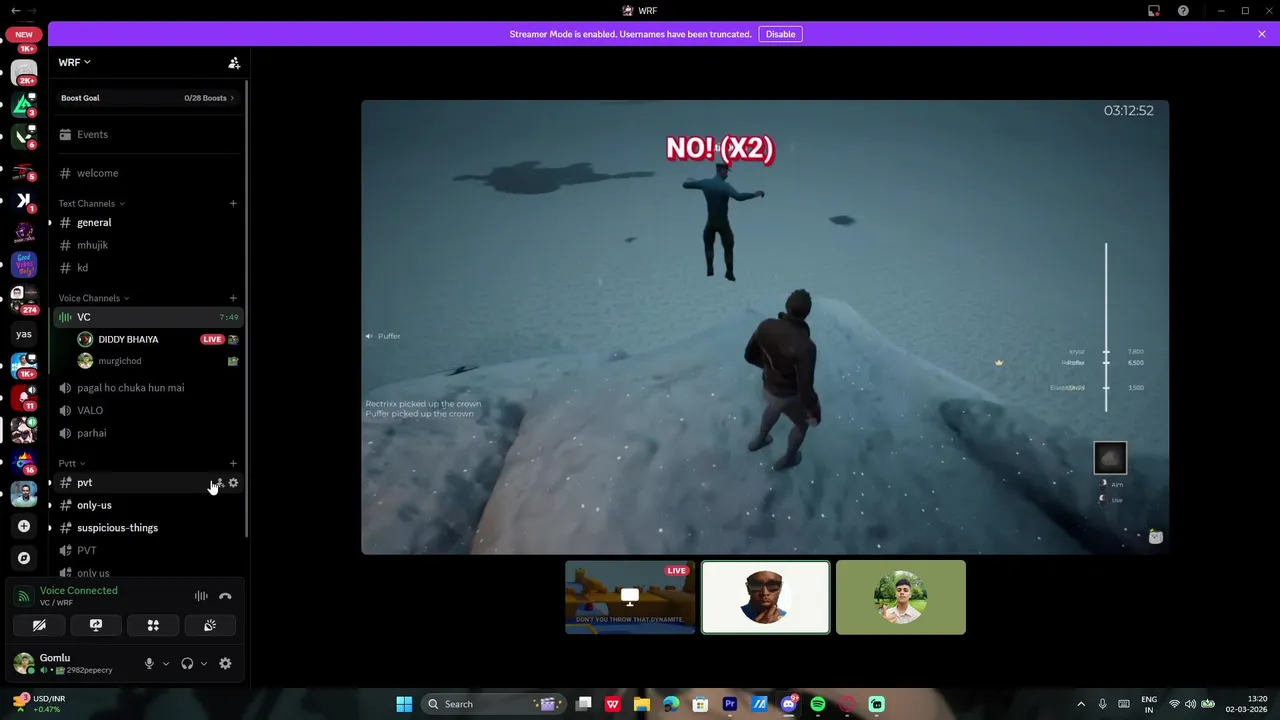Open the 'Good Vibes Only' server icon
The image size is (1280, 720).
(24, 264)
